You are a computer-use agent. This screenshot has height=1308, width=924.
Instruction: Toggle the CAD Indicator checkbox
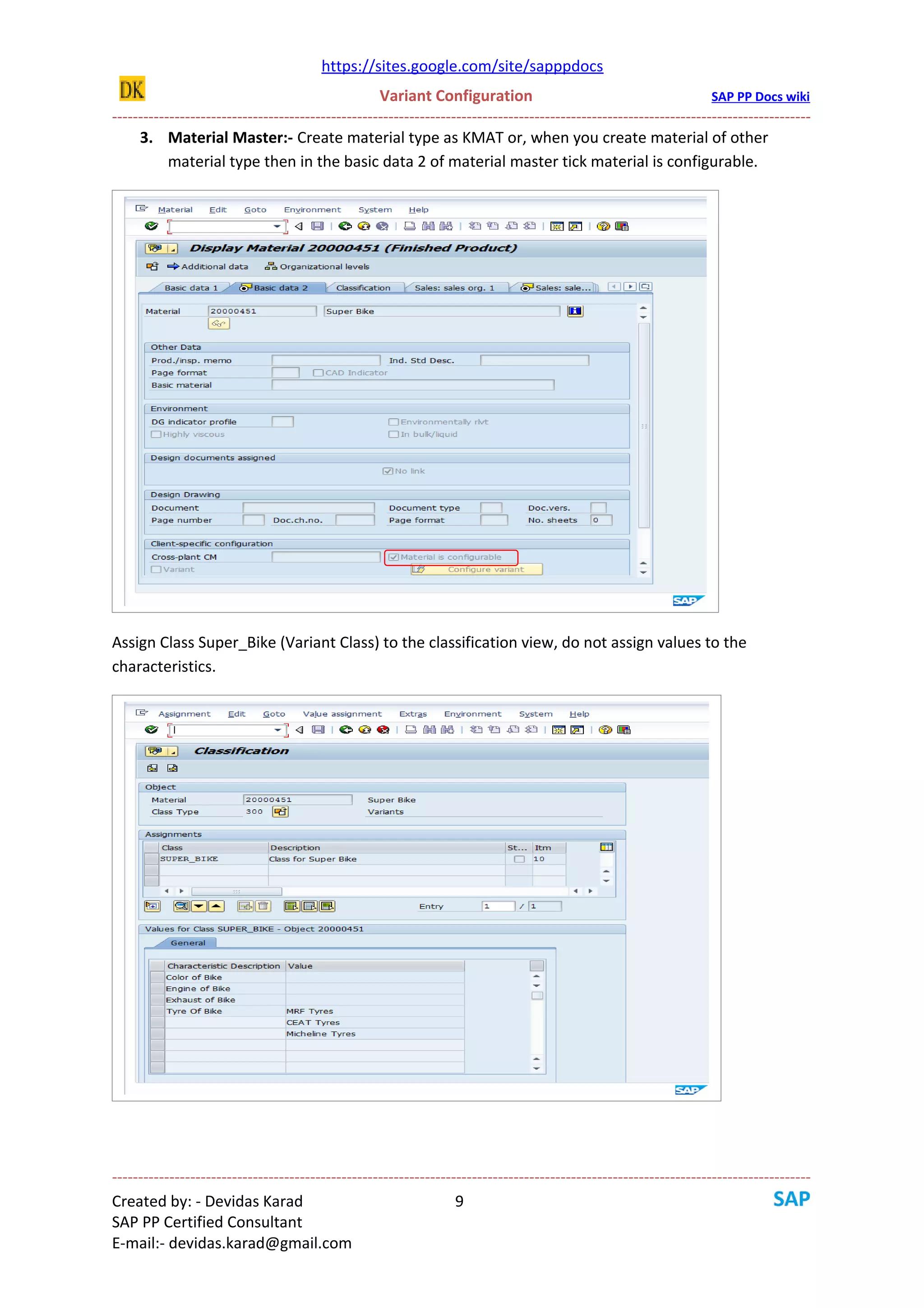(318, 372)
